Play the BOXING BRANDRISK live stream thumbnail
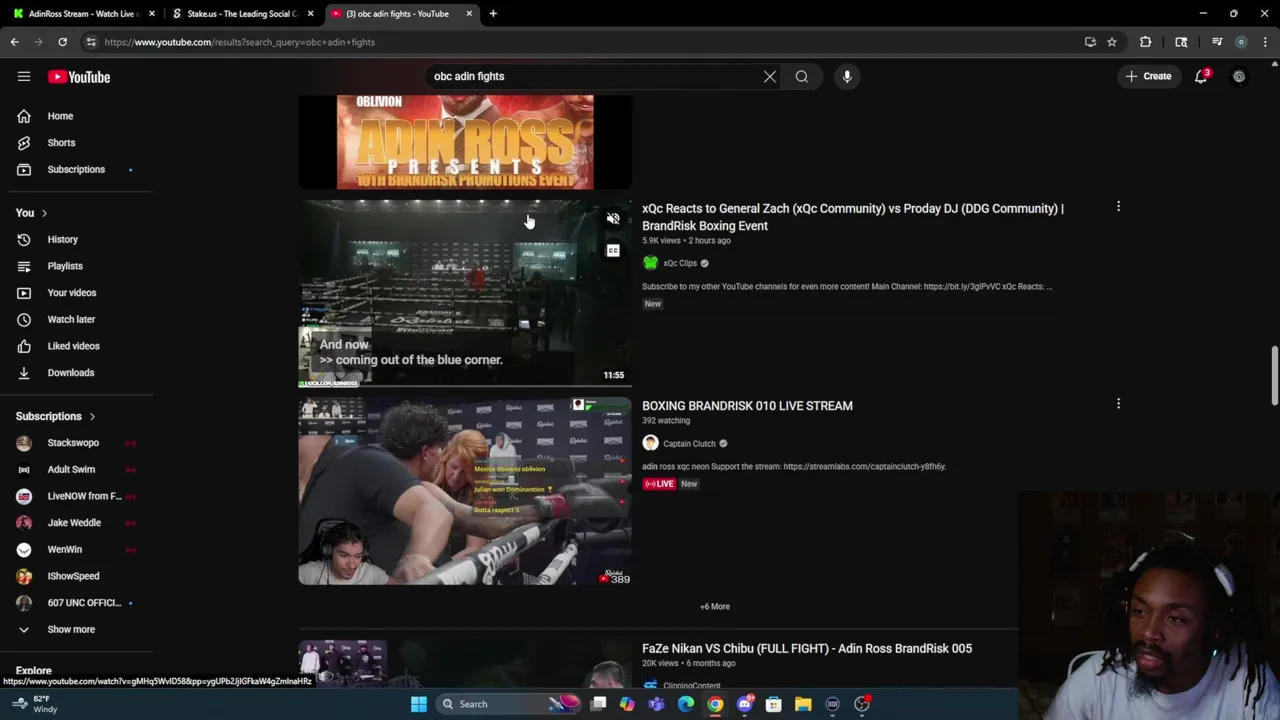 coord(465,491)
